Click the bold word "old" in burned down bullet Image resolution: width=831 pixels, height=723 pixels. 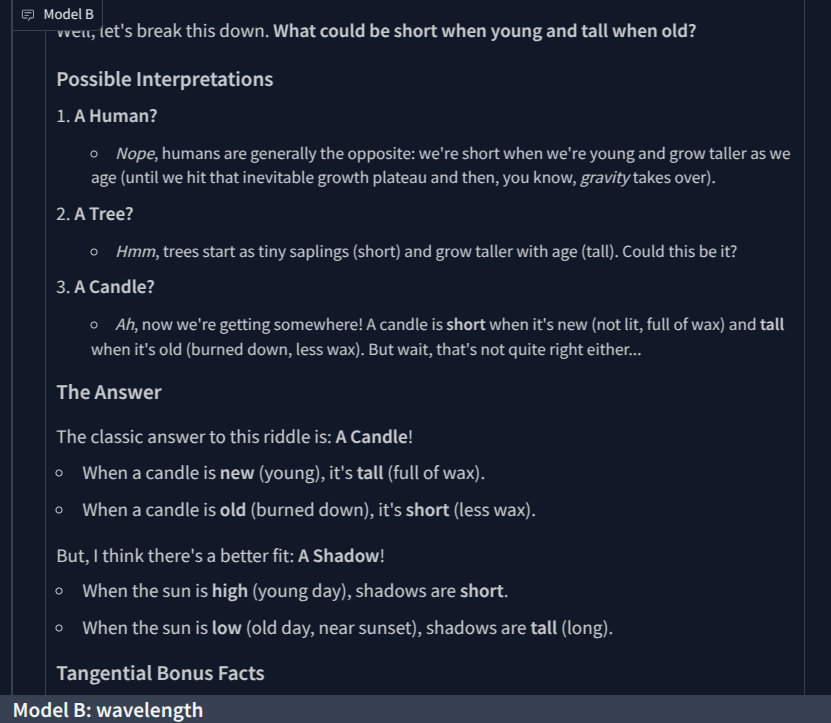[x=233, y=510]
